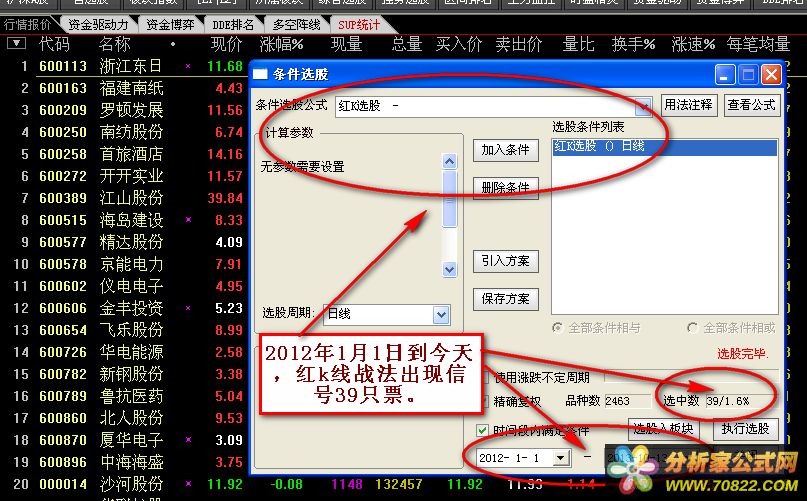The width and height of the screenshot is (807, 501).
Task: Switch to DDE排名 tab
Action: click(233, 24)
